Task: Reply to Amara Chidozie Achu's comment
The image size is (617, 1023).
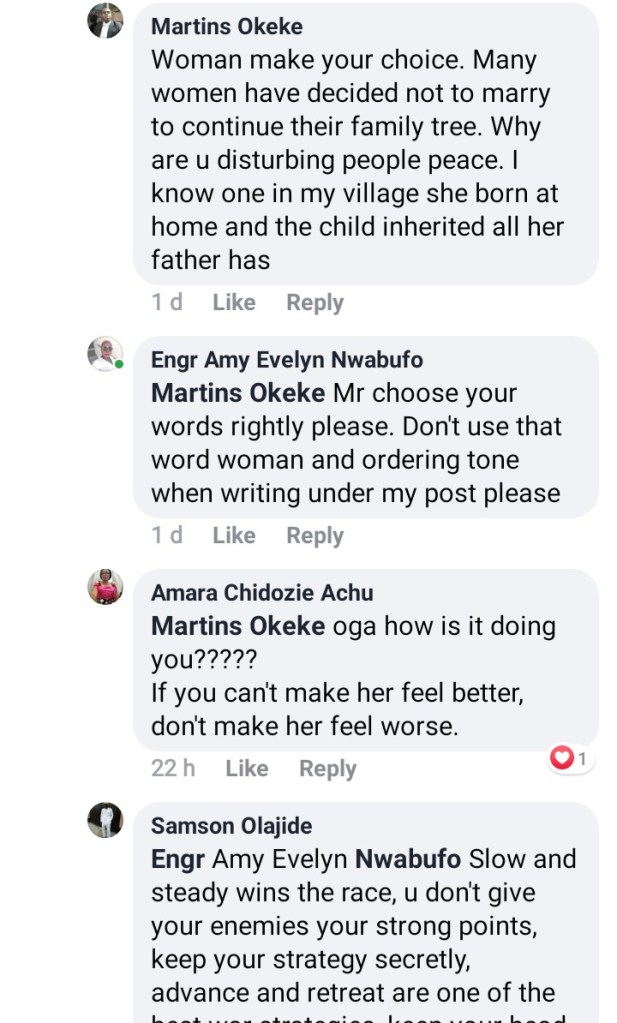Action: click(x=328, y=768)
